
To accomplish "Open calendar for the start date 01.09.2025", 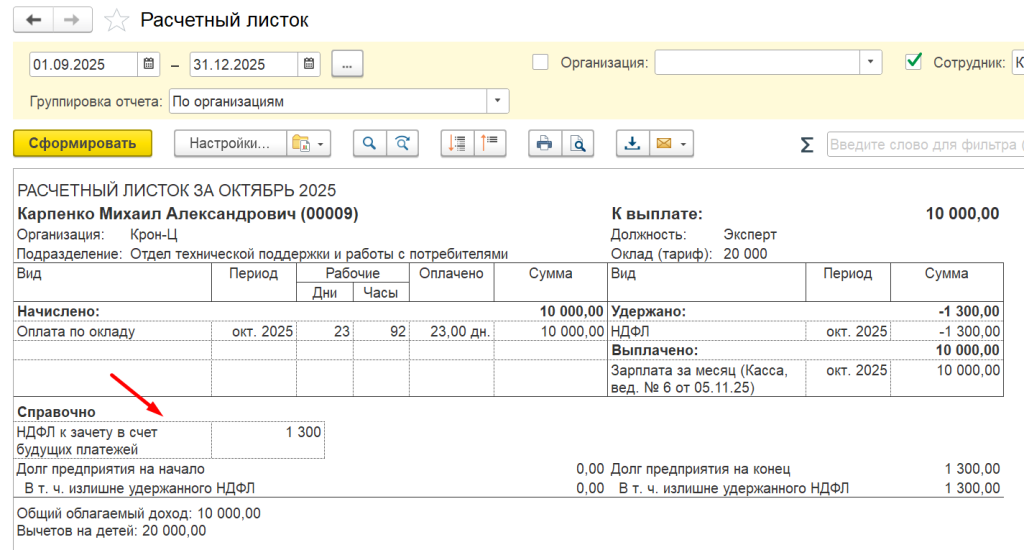I will (x=149, y=64).
